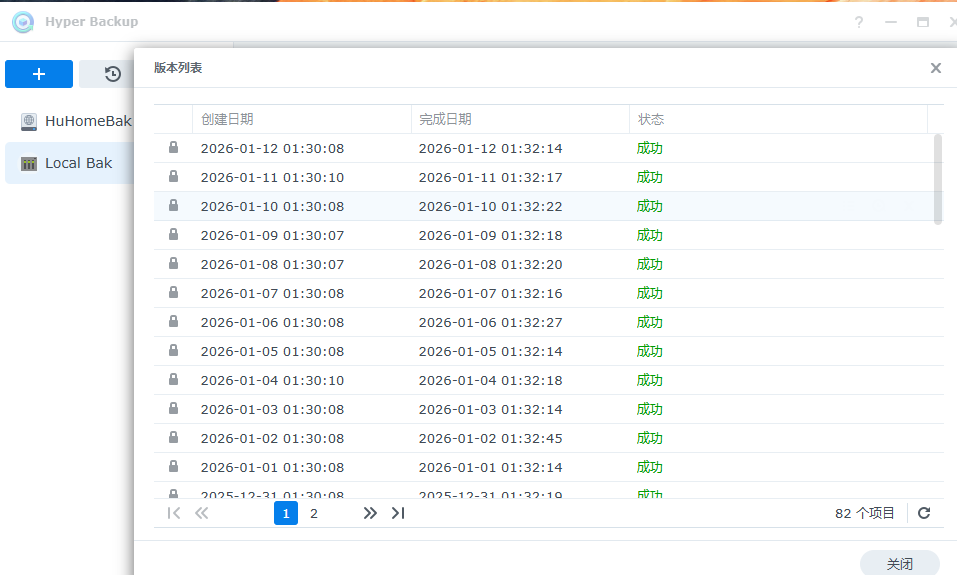Click completion date 2026-01-11 01:32:17
This screenshot has width=957, height=575.
click(x=490, y=178)
